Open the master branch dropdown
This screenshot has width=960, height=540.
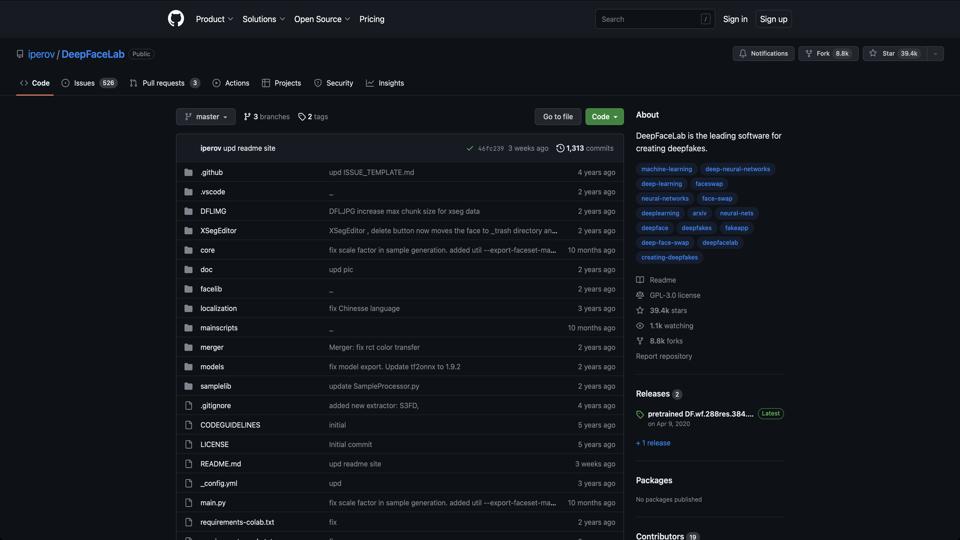click(206, 117)
